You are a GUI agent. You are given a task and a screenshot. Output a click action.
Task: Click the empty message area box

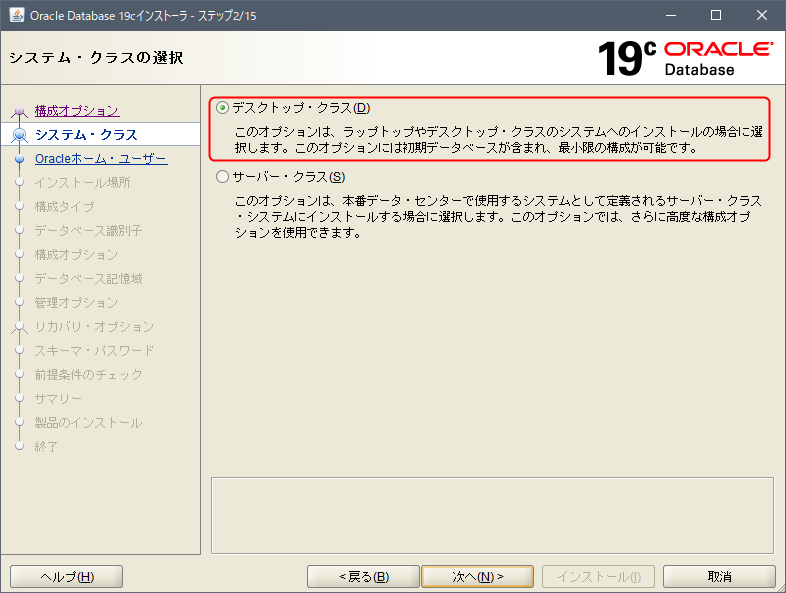pos(492,515)
